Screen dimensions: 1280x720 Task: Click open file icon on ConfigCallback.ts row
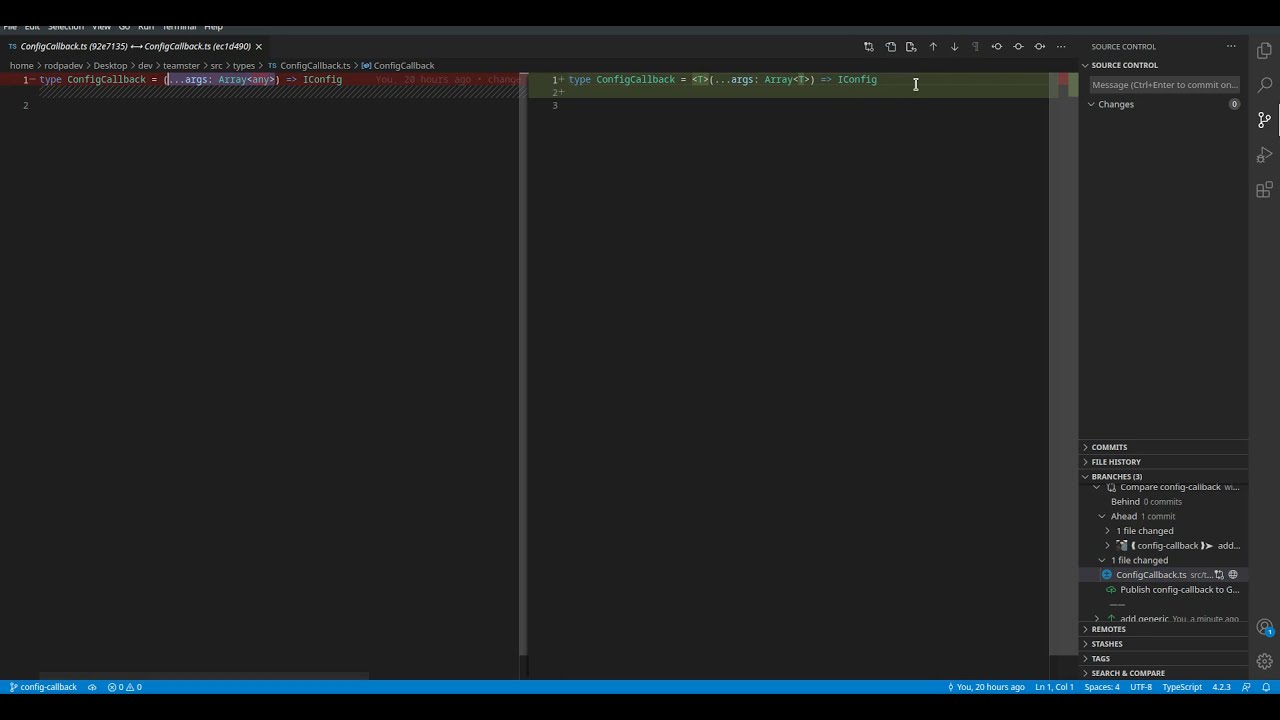1219,575
